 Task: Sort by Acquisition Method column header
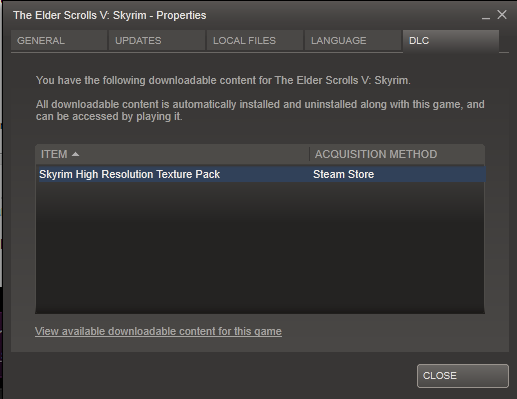397,154
